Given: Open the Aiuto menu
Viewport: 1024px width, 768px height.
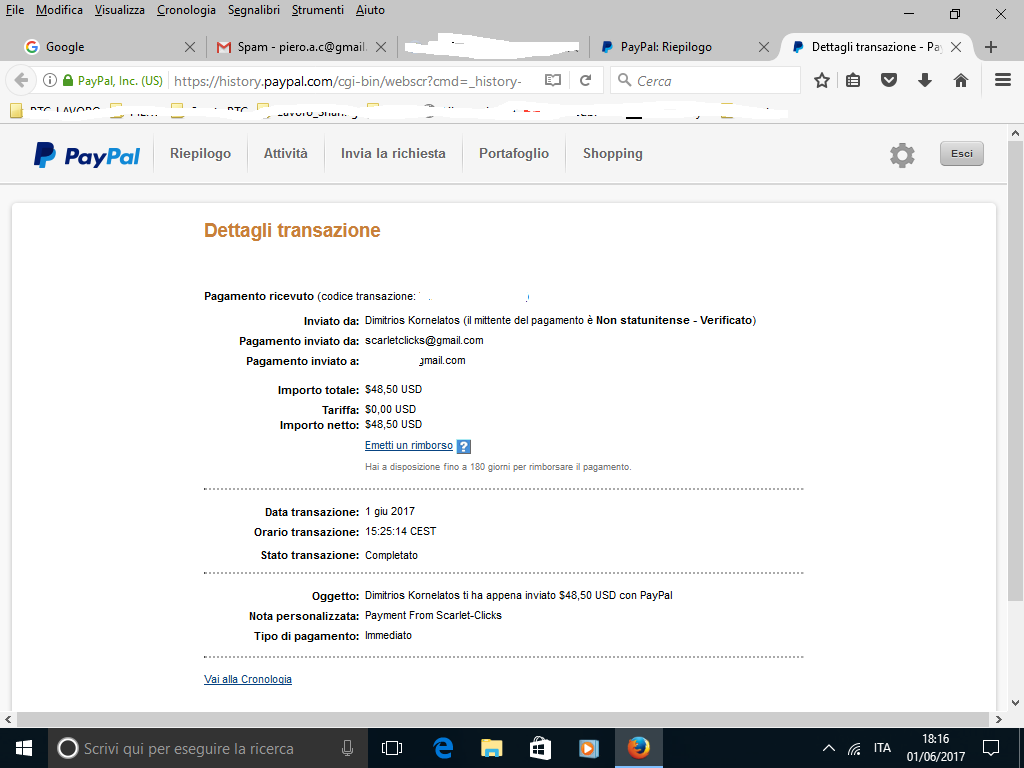Looking at the screenshot, I should point(370,10).
